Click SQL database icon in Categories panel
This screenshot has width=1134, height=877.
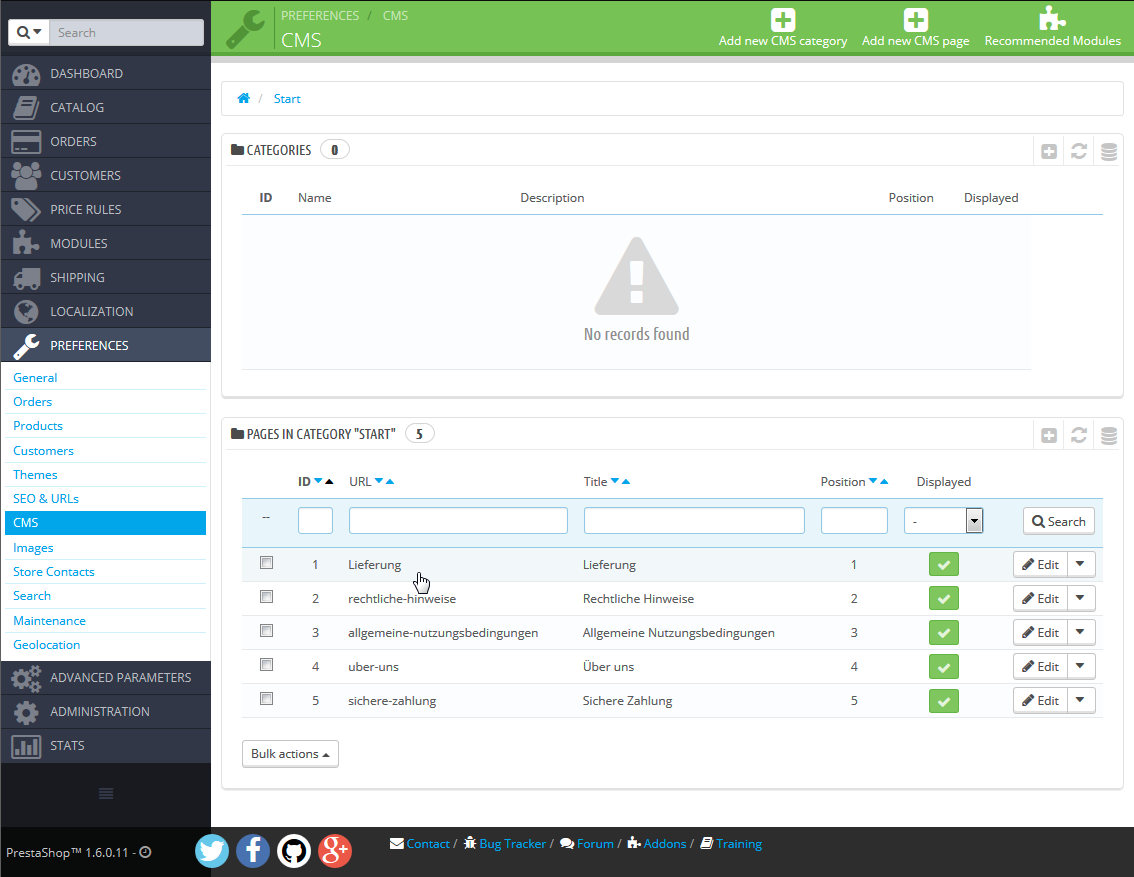1109,151
